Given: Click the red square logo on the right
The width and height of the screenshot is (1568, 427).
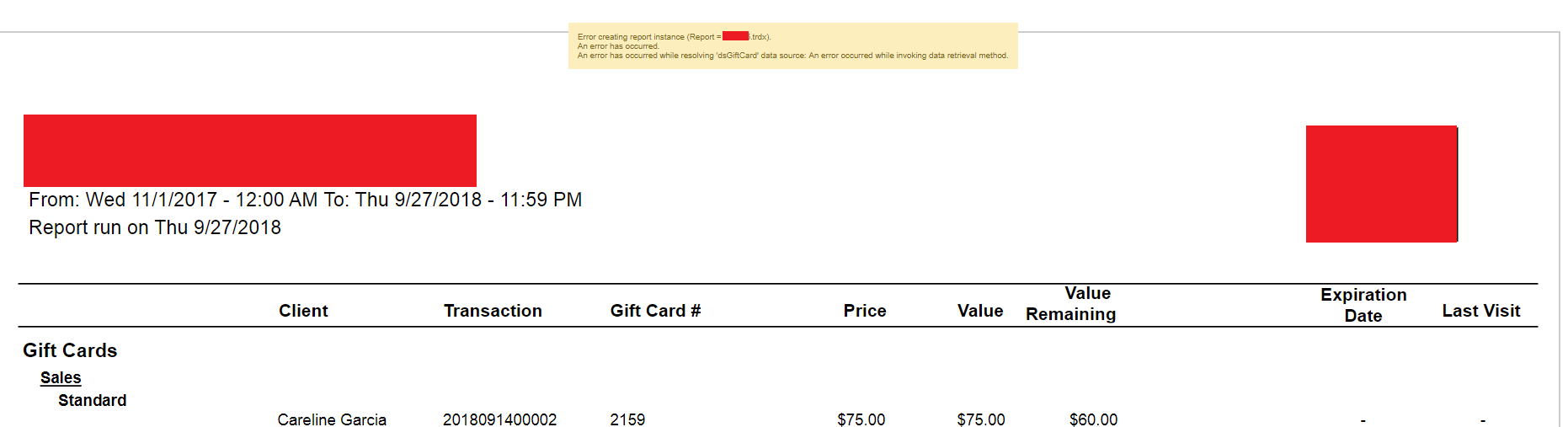Looking at the screenshot, I should pos(1381,184).
